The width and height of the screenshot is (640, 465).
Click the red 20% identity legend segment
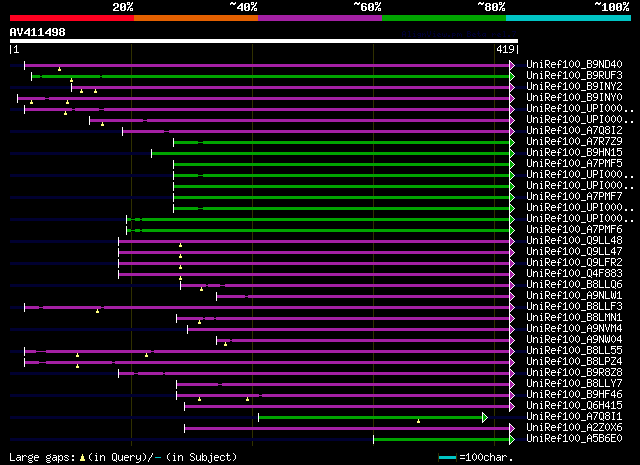[x=72, y=18]
